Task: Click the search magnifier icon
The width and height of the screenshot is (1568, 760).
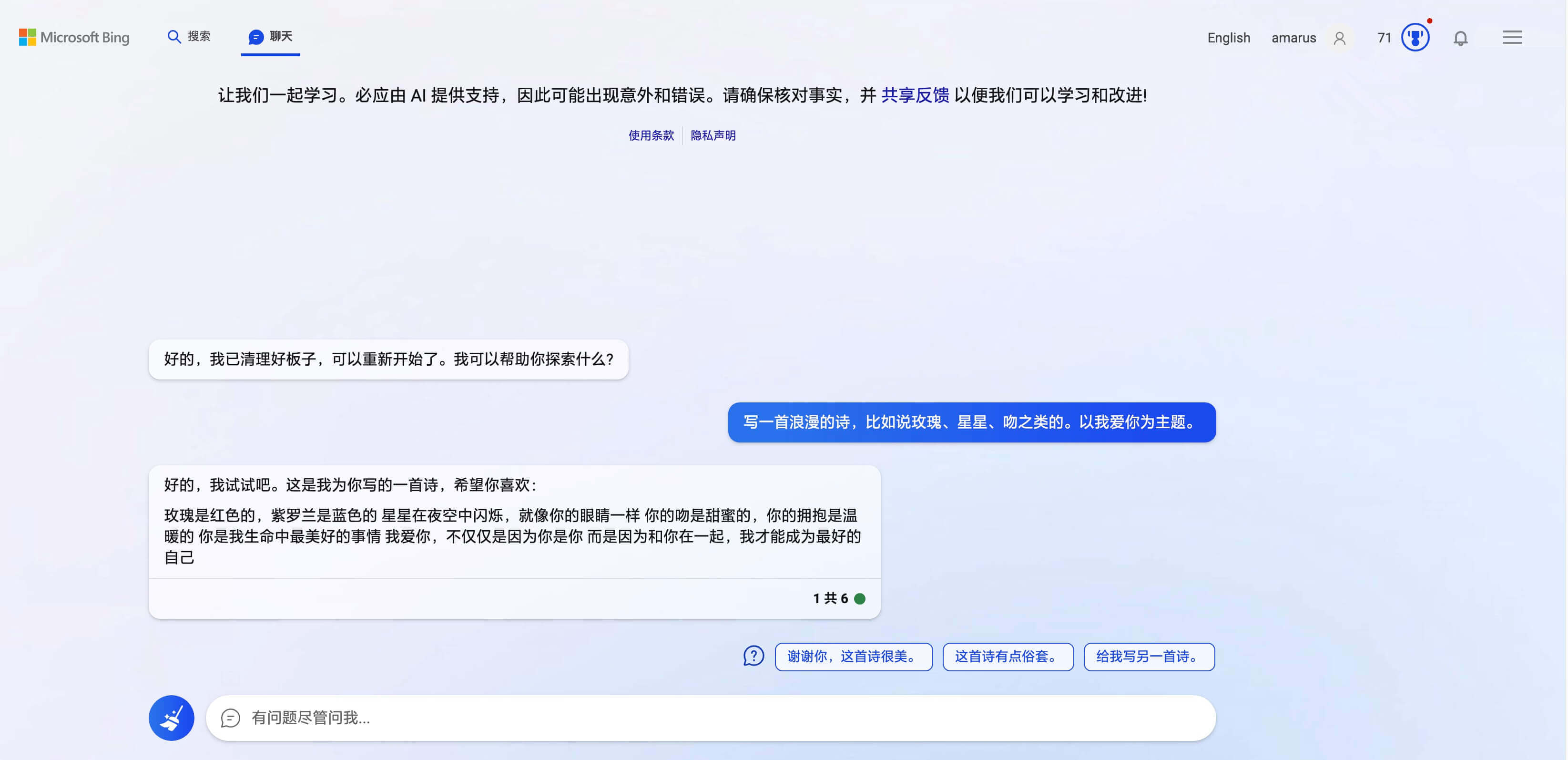Action: (174, 37)
